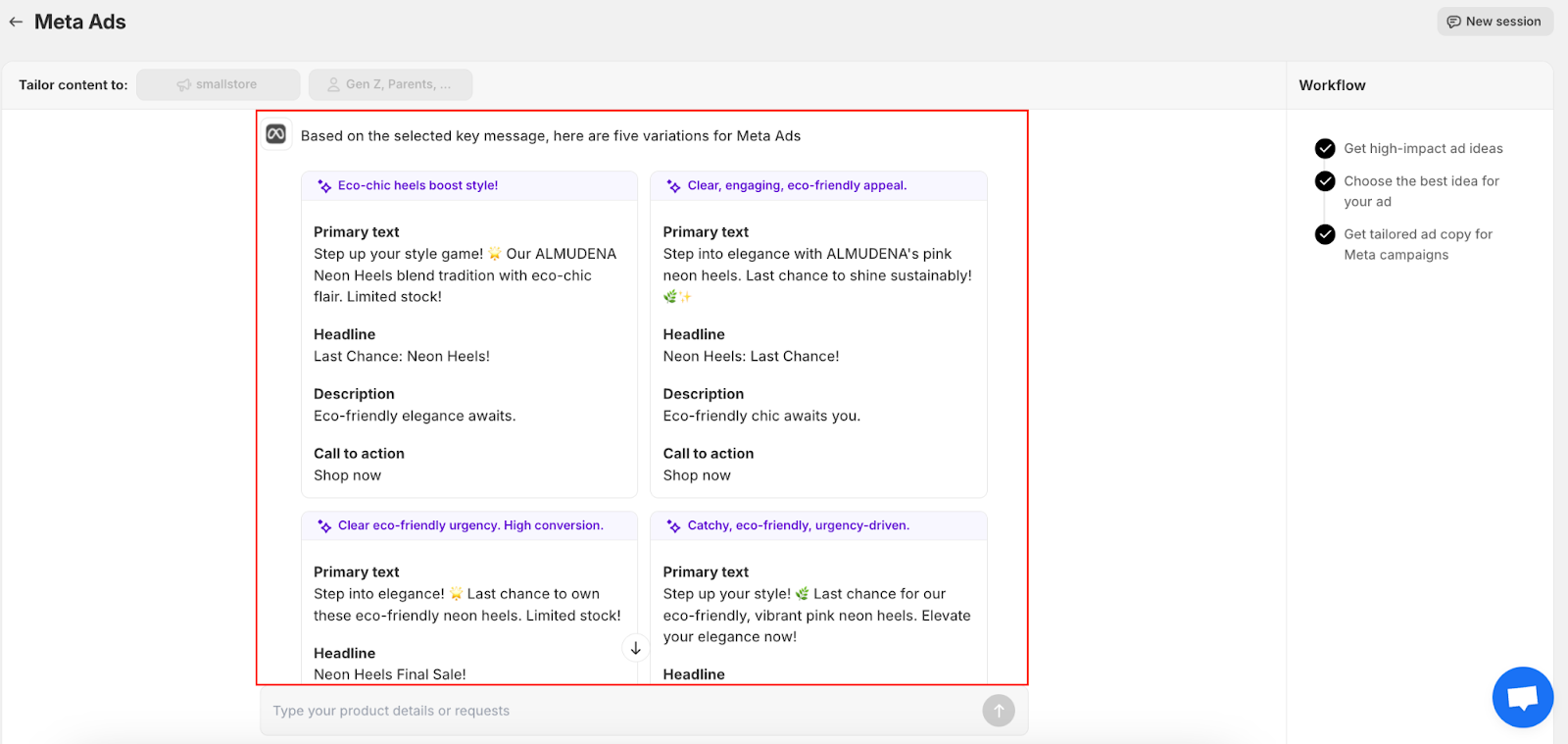The width and height of the screenshot is (1568, 744).
Task: Click the headline 'Last Chance: Neon Heels!'
Action: pos(402,357)
